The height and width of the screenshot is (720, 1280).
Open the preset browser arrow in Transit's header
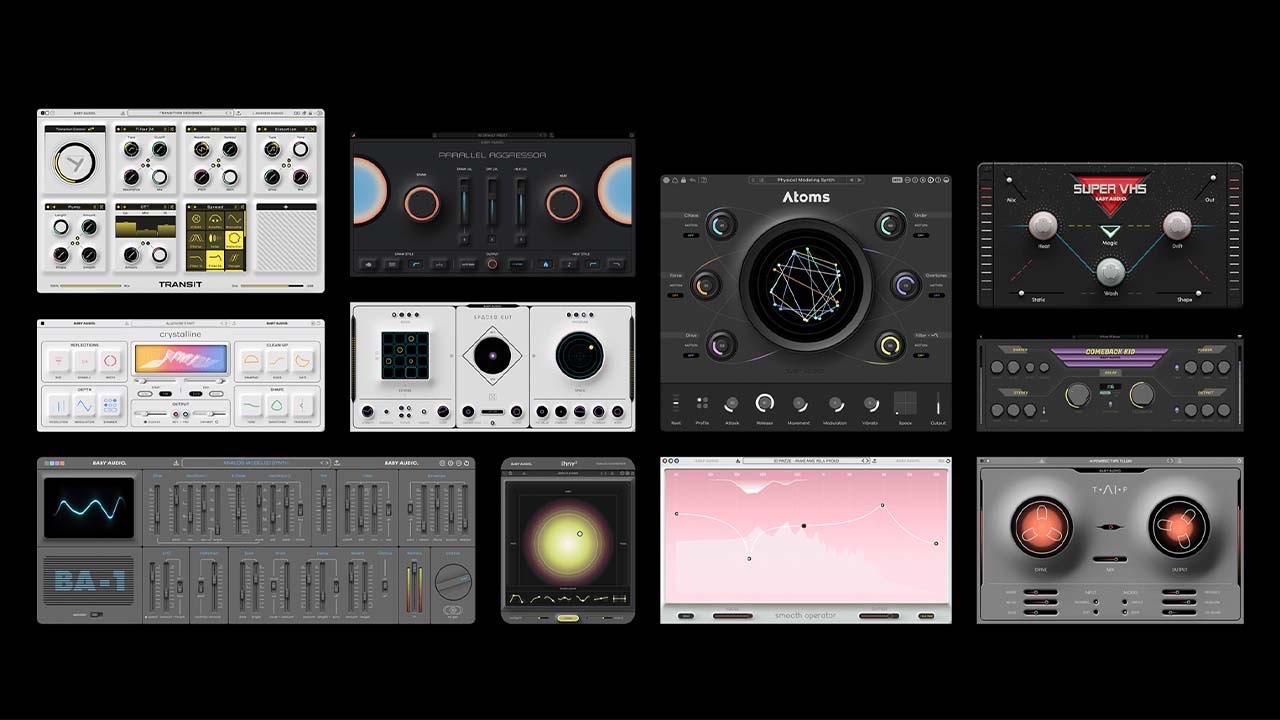tap(228, 112)
